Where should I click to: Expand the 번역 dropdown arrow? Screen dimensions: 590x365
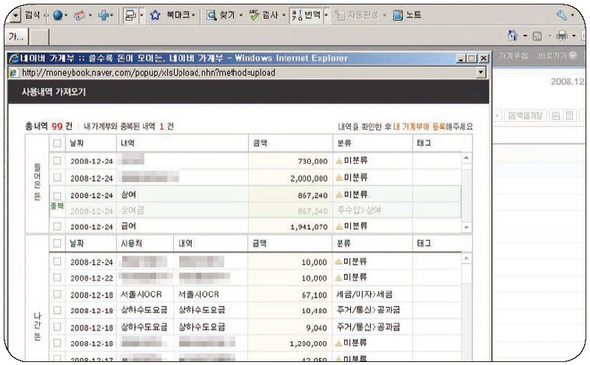(326, 15)
